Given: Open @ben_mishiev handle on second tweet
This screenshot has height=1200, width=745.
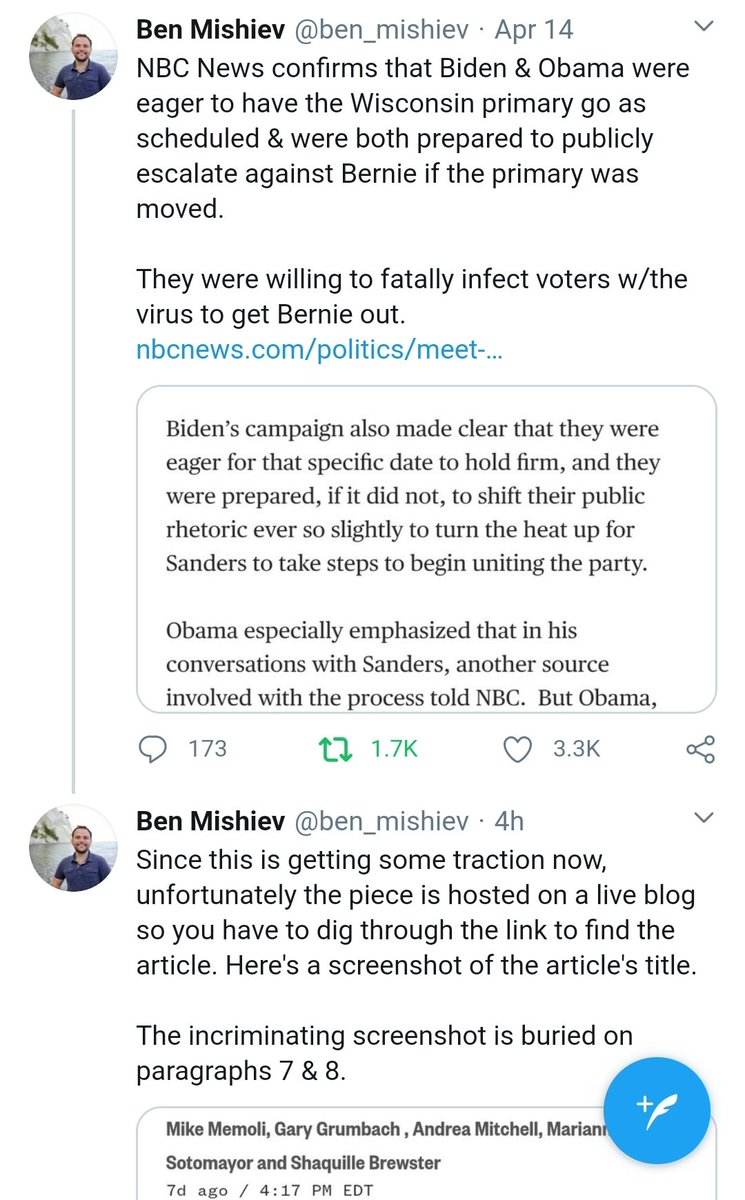Looking at the screenshot, I should point(378,821).
